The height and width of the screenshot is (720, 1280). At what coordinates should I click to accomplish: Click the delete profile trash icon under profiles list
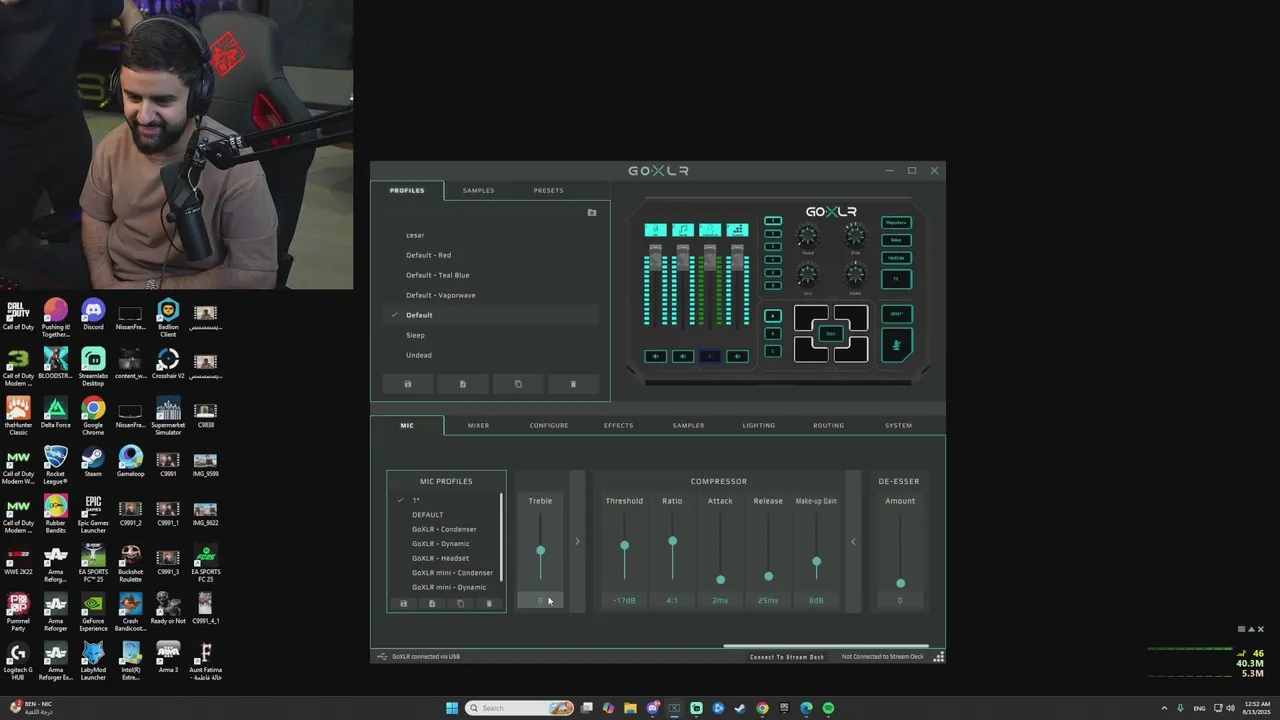573,384
